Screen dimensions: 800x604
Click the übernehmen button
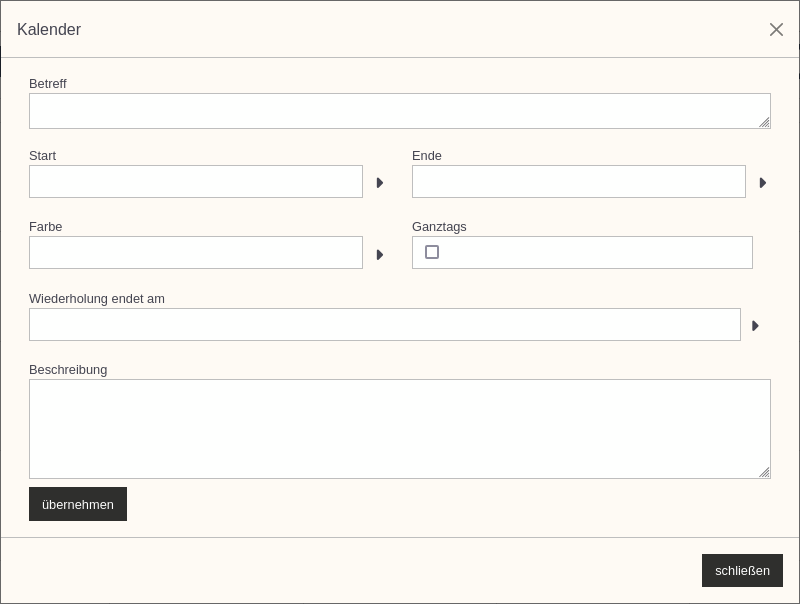78,504
